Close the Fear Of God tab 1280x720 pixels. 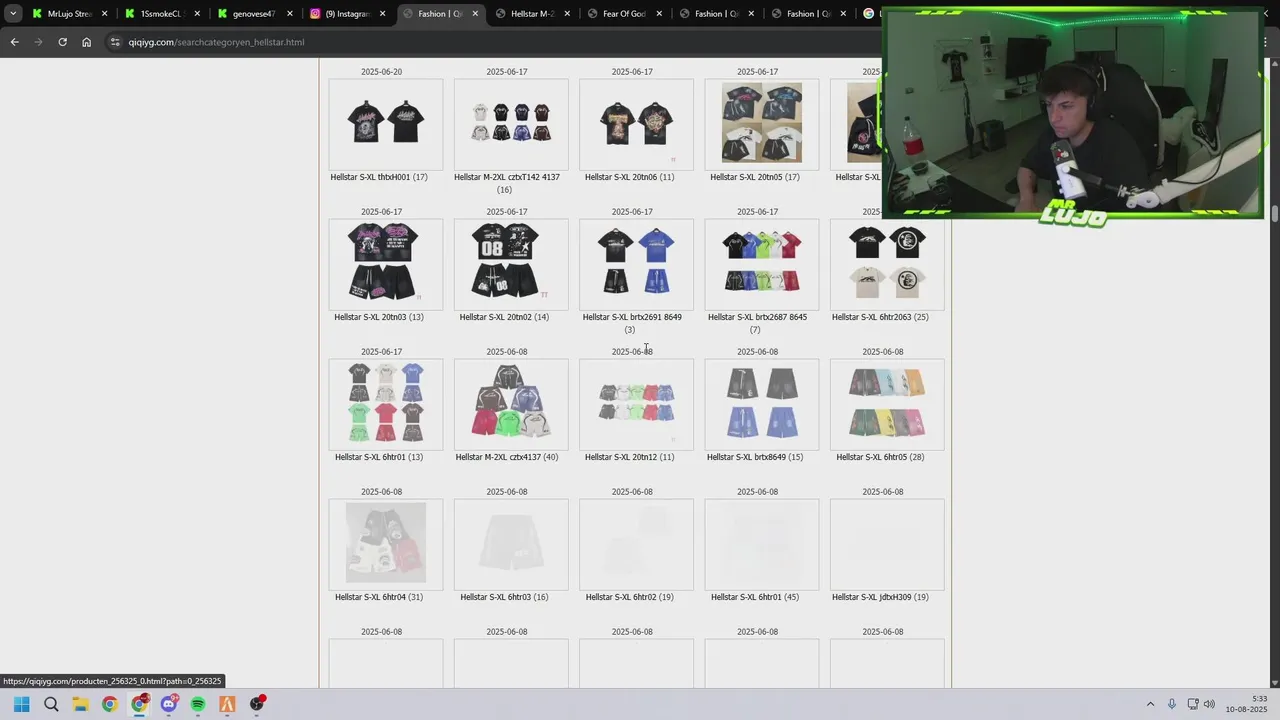click(x=659, y=14)
